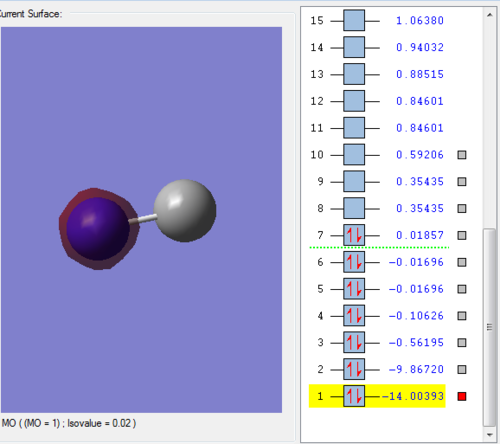The width and height of the screenshot is (500, 444).
Task: Select energy value -9.86720
Action: (x=416, y=369)
